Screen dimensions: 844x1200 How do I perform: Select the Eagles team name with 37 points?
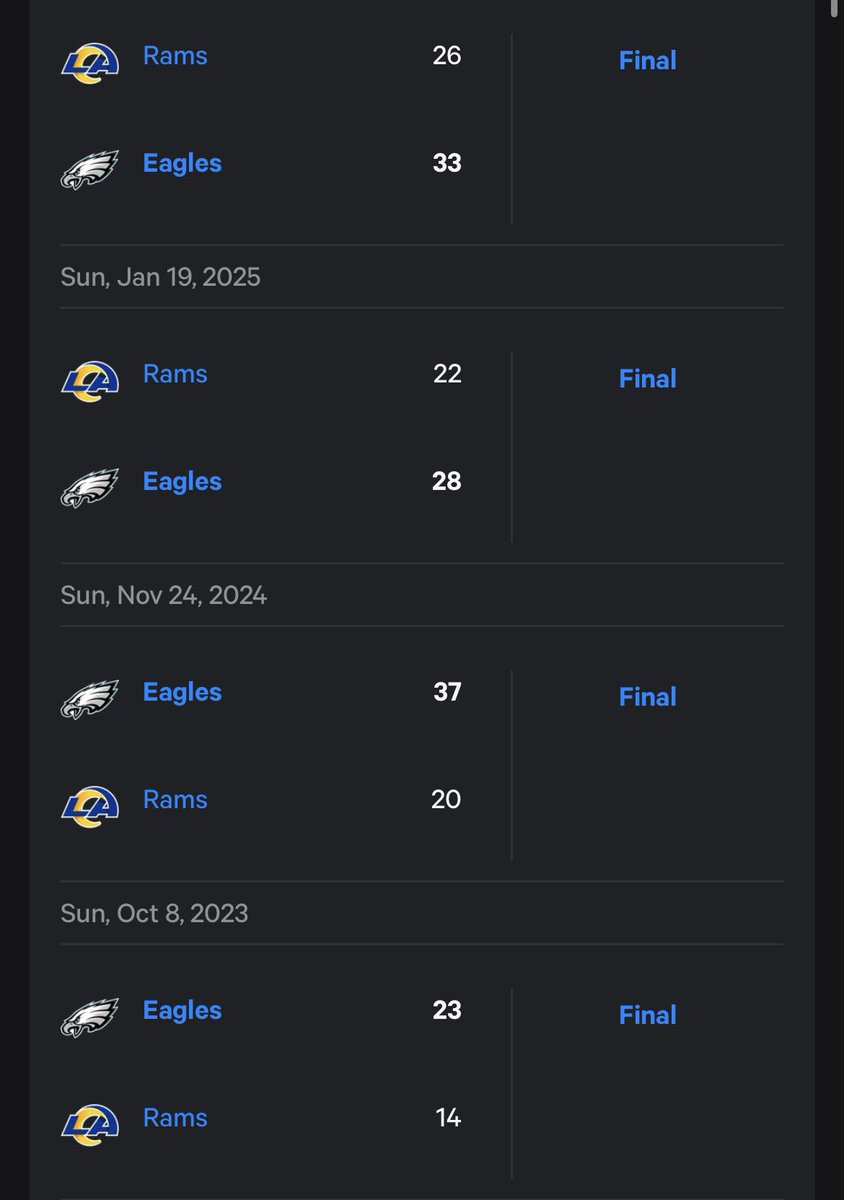[x=182, y=692]
